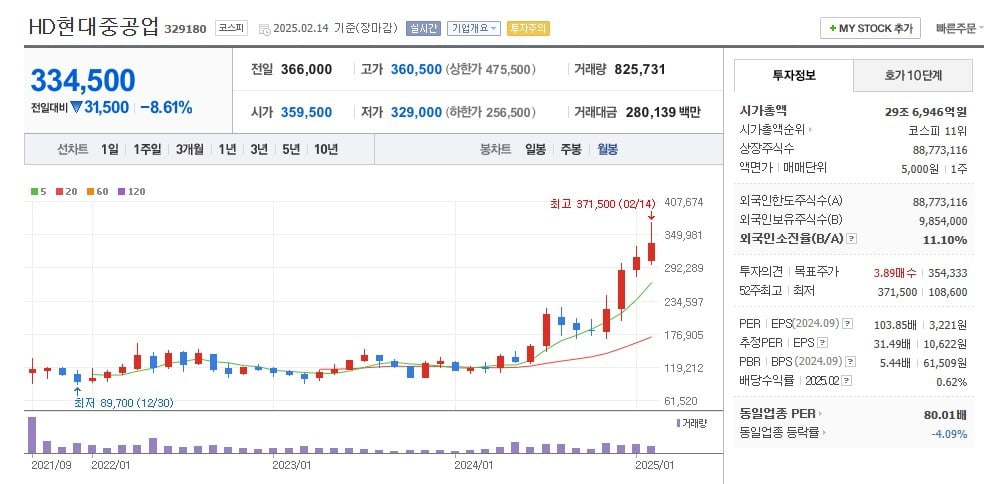Click the 투자주의 warning badge
The height and width of the screenshot is (484, 999).
[x=528, y=29]
